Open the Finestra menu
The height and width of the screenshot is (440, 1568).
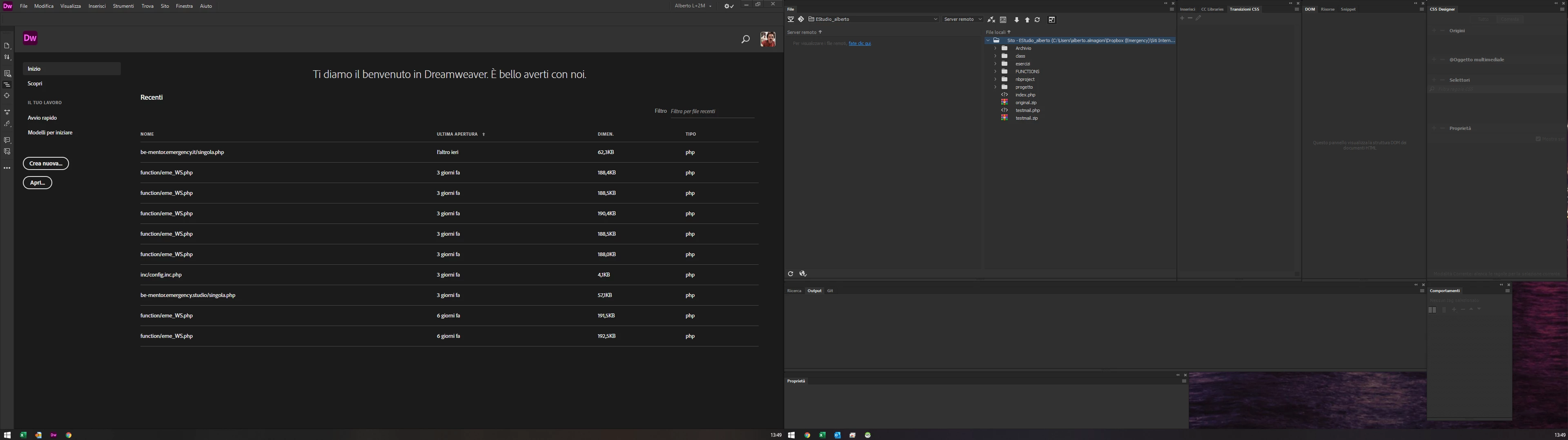click(x=185, y=6)
